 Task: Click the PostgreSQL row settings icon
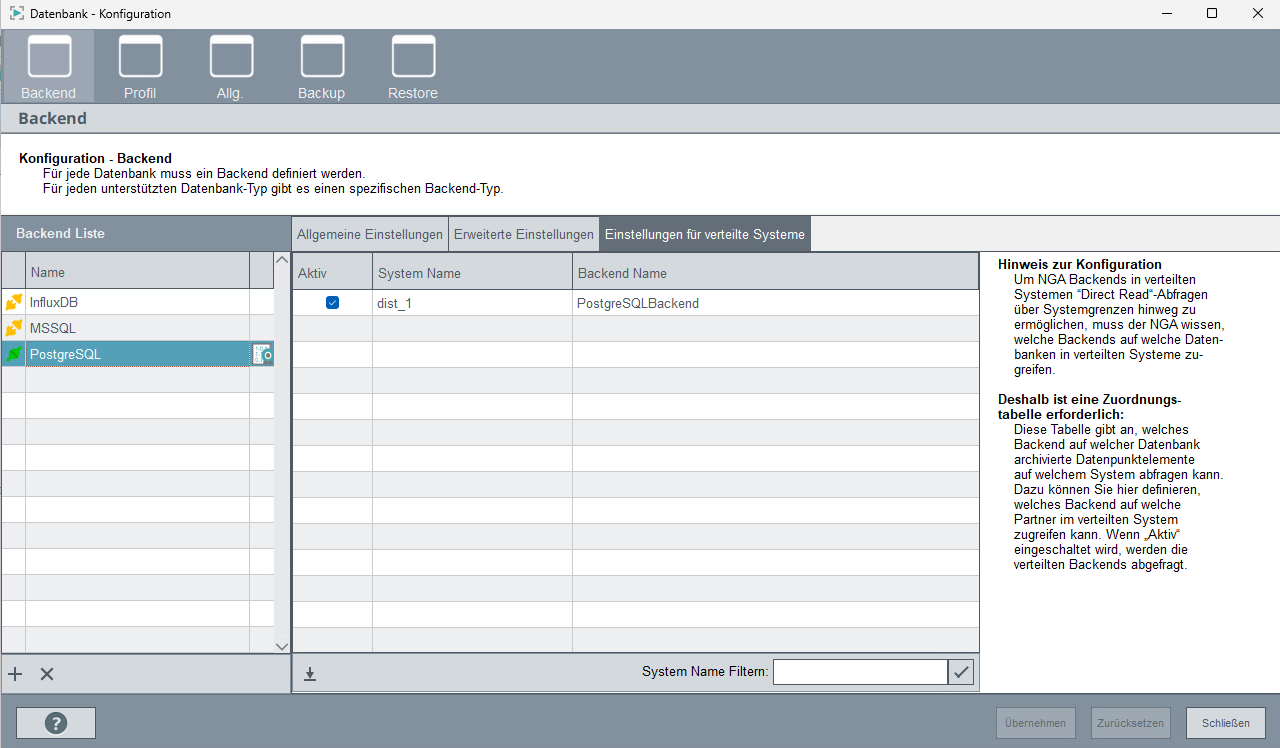pos(262,354)
